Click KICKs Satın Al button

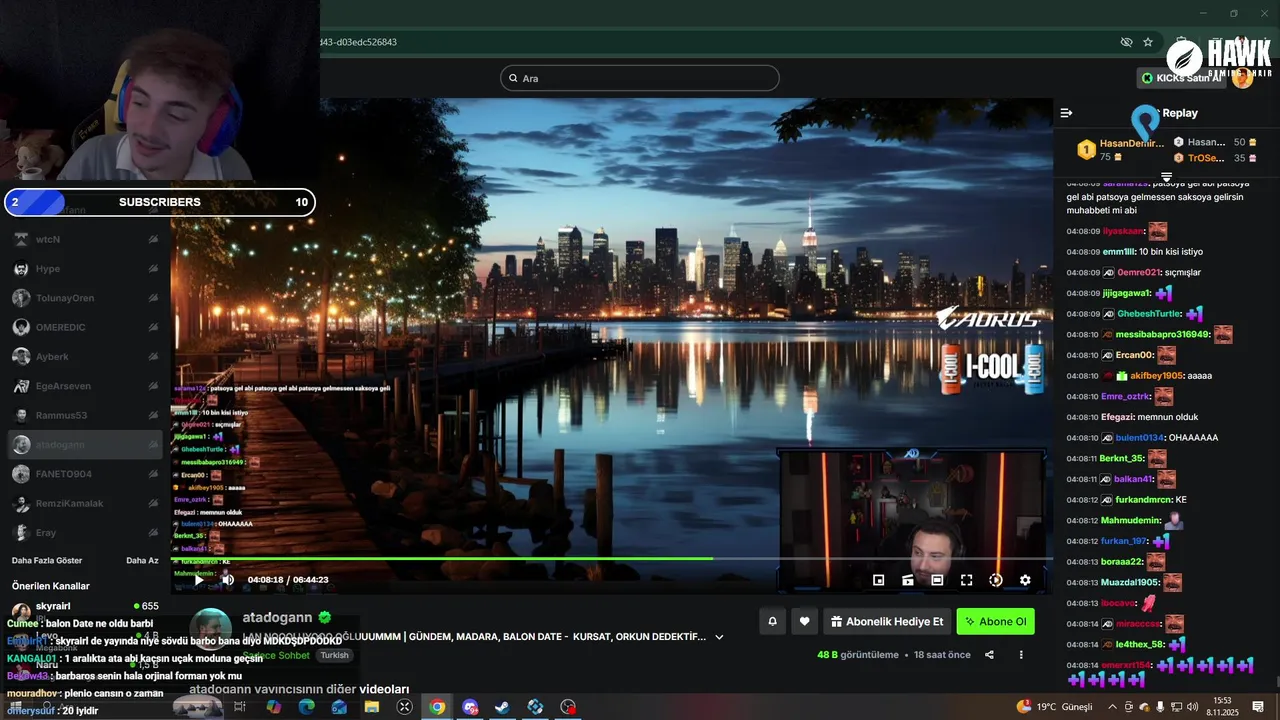[1182, 78]
